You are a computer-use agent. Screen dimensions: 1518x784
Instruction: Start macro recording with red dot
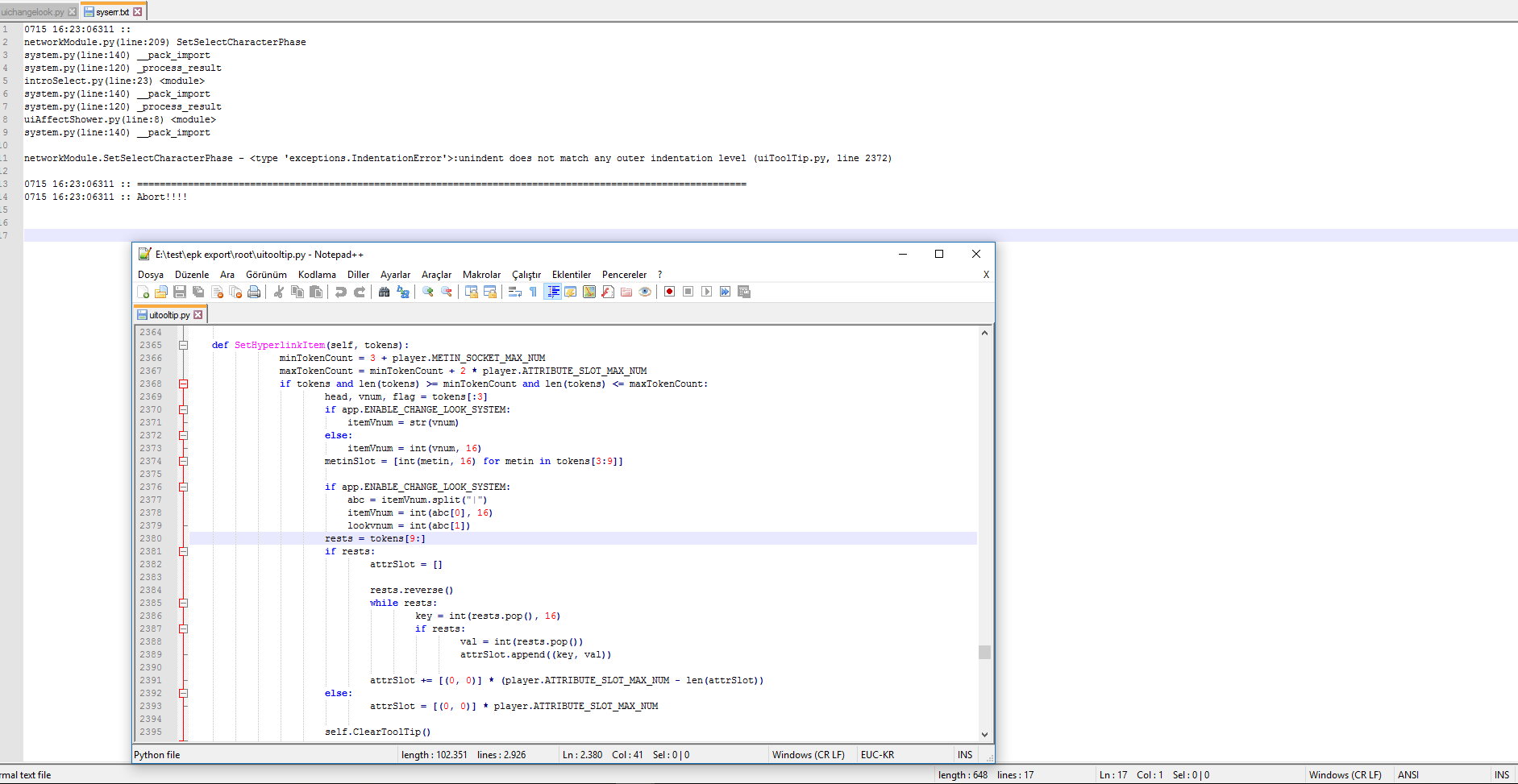[x=670, y=292]
